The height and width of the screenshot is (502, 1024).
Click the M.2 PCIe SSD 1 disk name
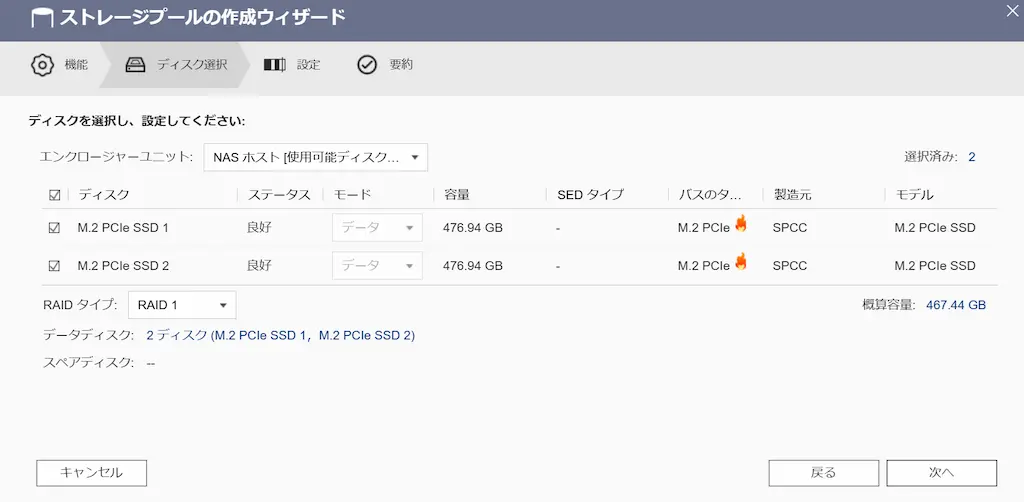[x=123, y=228]
